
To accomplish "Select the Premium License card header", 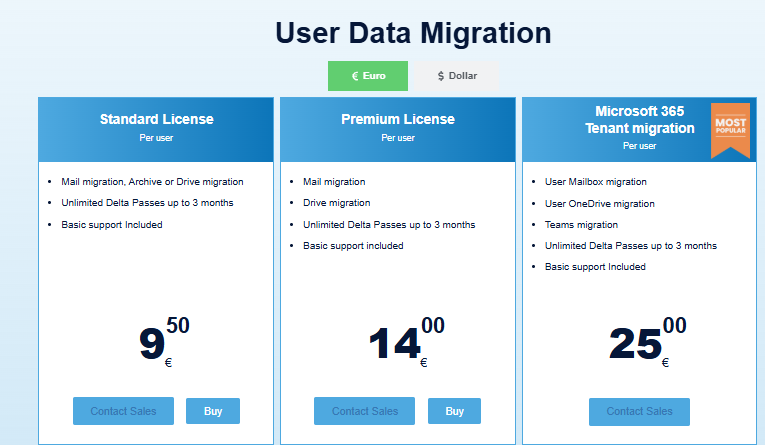I will pyautogui.click(x=398, y=130).
